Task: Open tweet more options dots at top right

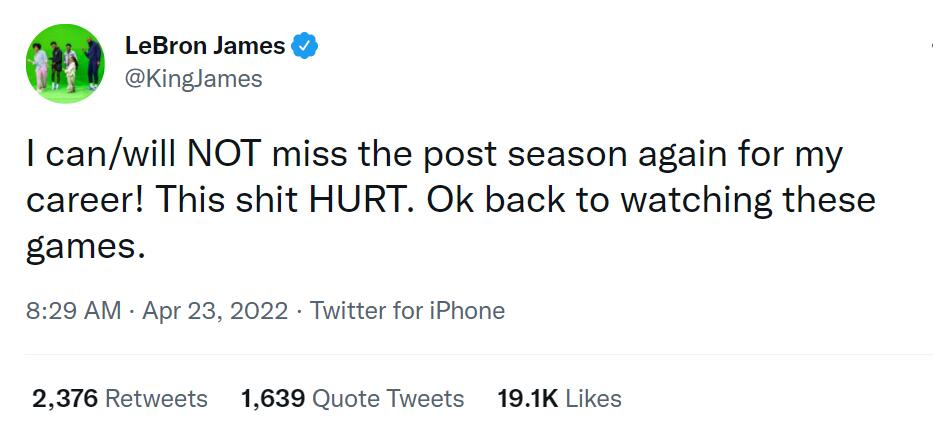Action: (x=931, y=46)
